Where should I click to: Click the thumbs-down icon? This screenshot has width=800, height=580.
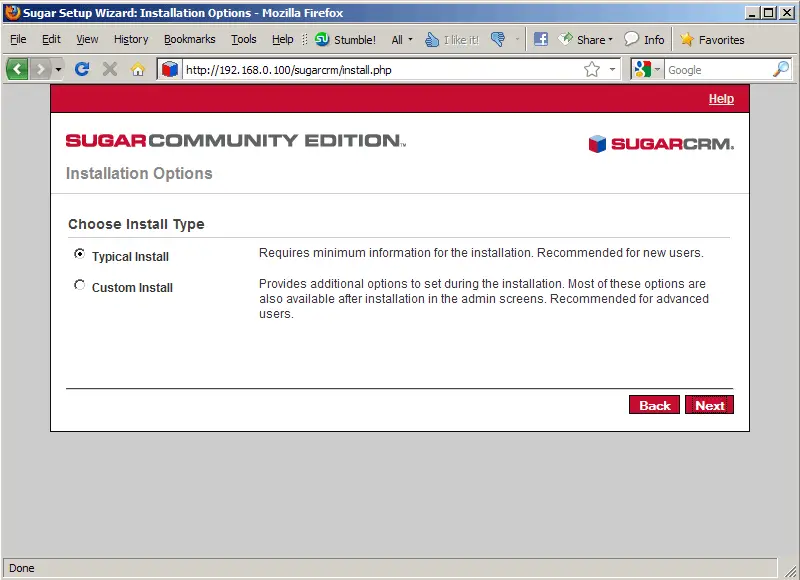click(498, 39)
